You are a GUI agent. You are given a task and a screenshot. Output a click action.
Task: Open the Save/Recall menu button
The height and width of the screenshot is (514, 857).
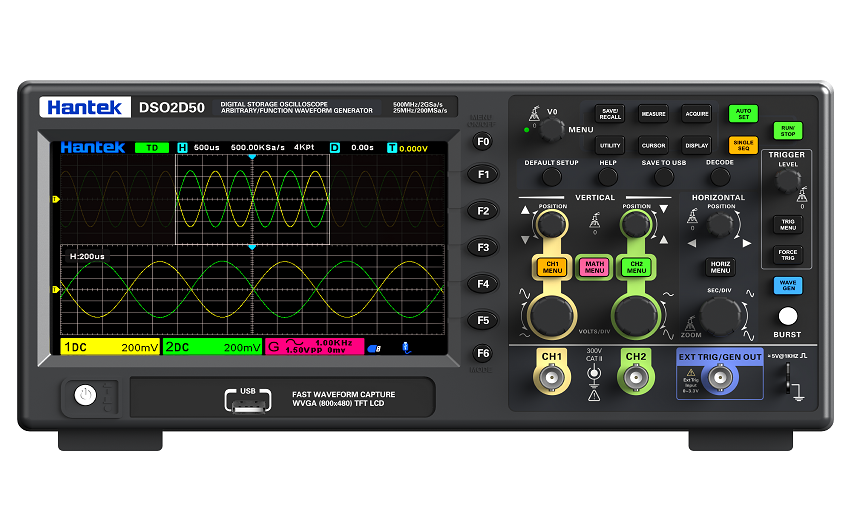[x=610, y=114]
